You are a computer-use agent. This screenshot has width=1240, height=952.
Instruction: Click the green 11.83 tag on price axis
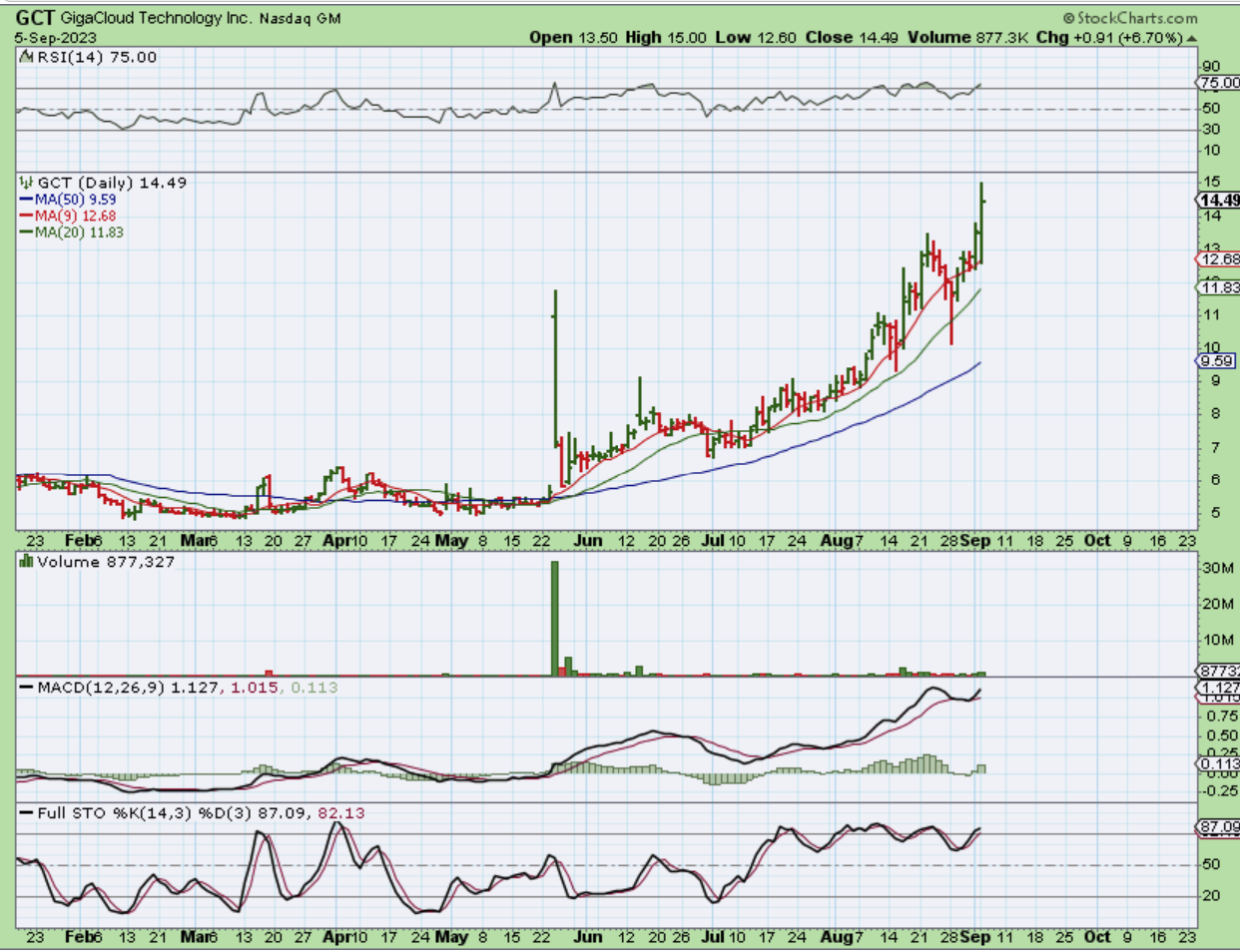point(1219,287)
